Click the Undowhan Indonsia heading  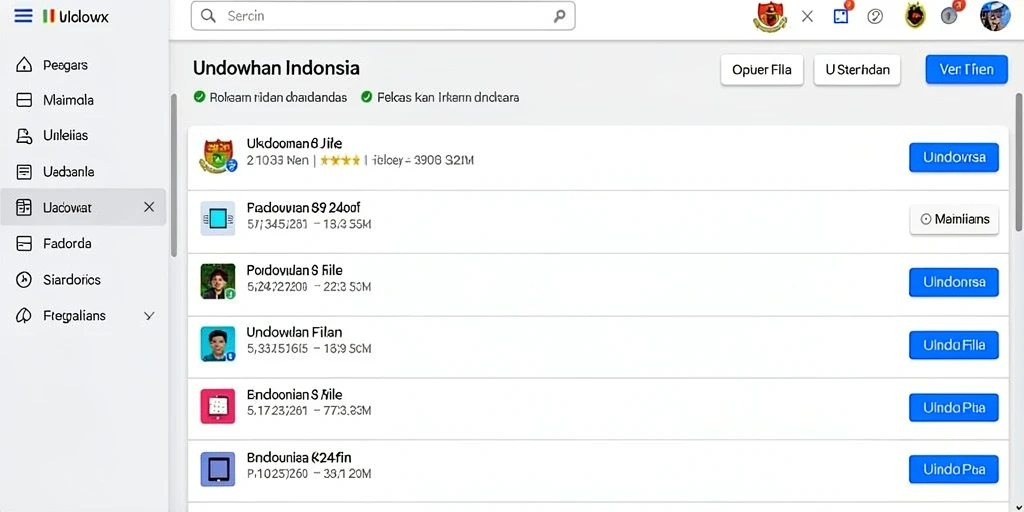[x=276, y=68]
